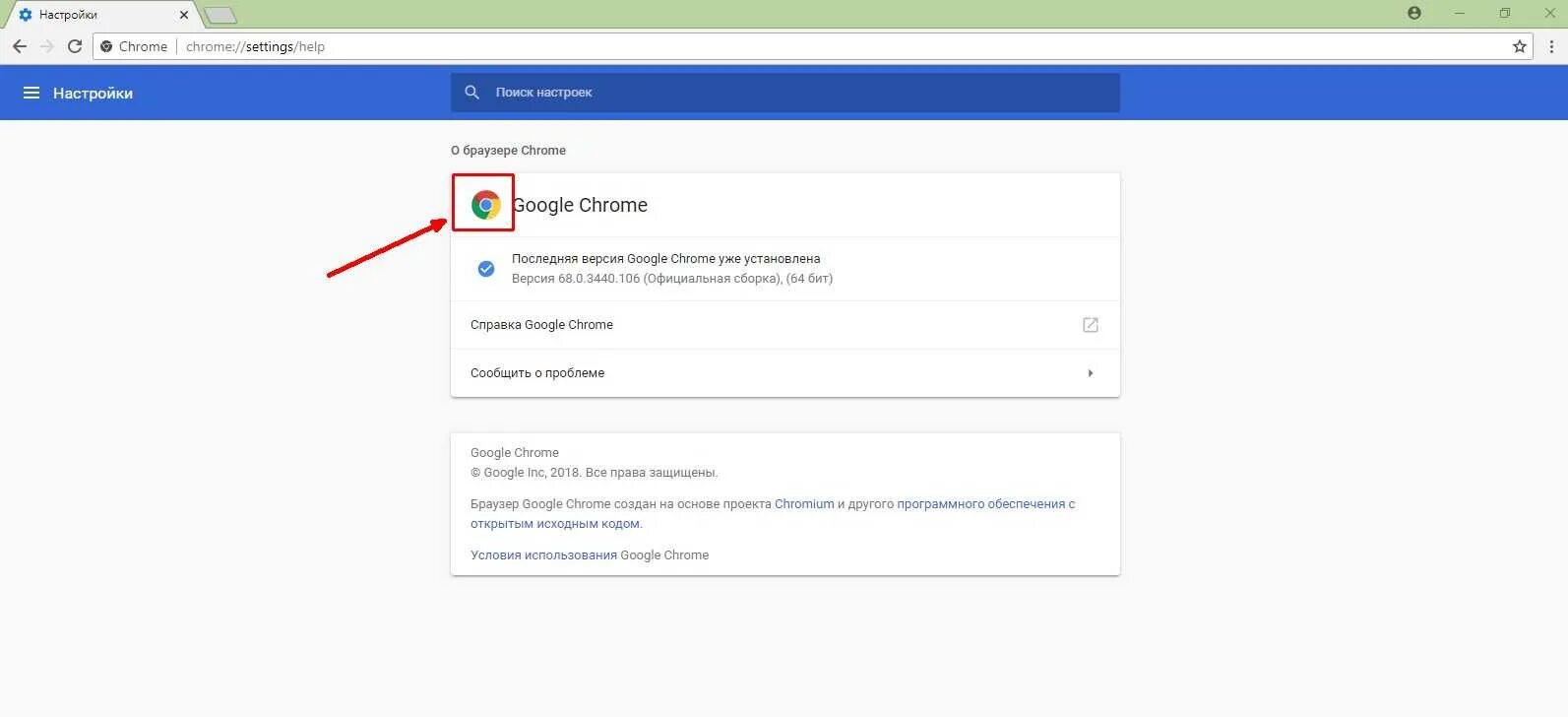Click the О браузере Chrome heading

pyautogui.click(x=508, y=151)
